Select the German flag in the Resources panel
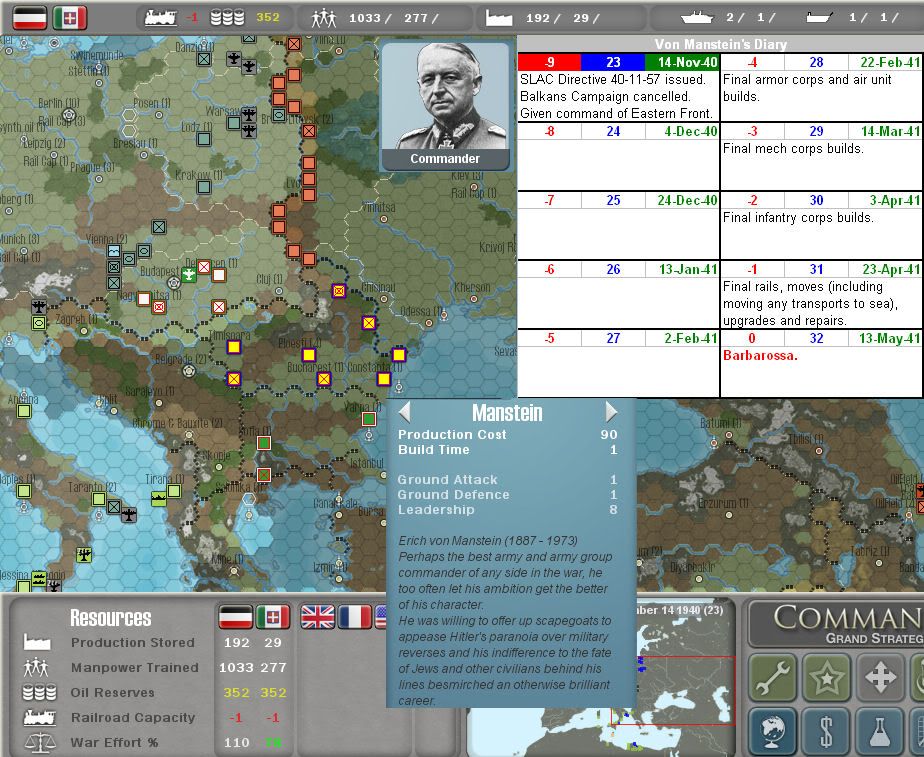Image resolution: width=924 pixels, height=757 pixels. coord(236,617)
